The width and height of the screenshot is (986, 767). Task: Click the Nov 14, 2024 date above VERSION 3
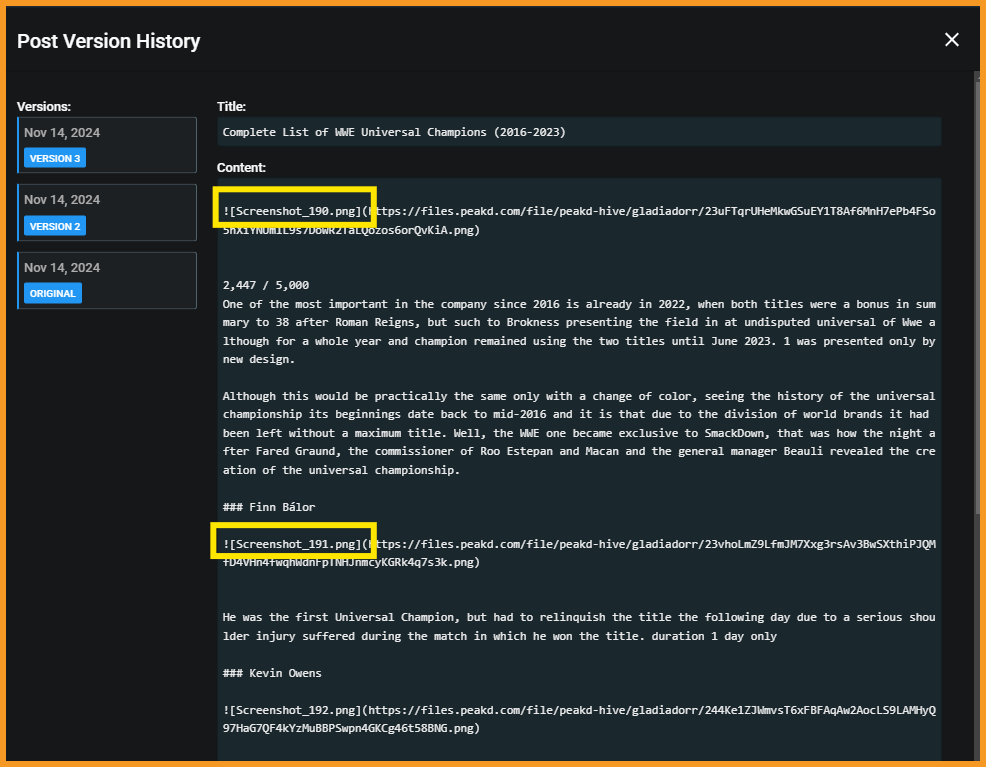click(x=62, y=133)
